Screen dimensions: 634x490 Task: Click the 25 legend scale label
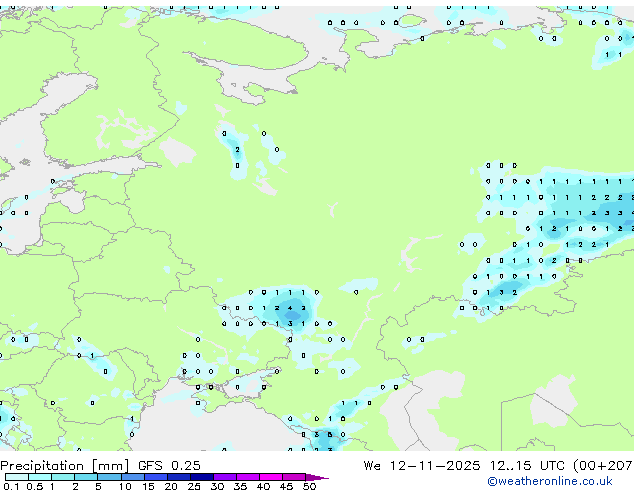[194, 486]
